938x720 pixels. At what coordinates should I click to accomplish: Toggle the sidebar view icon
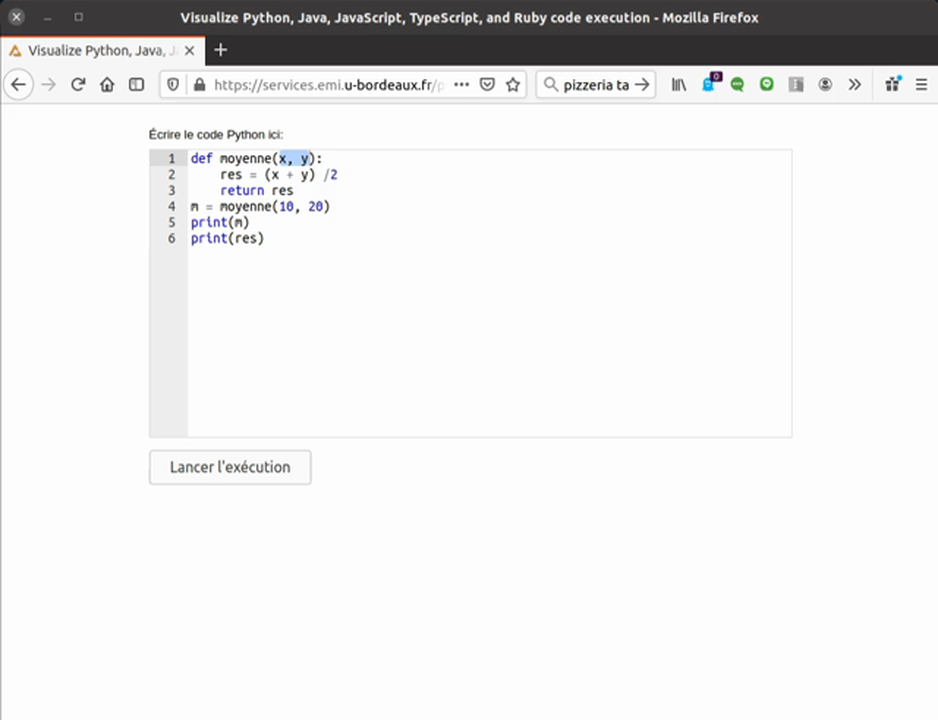click(x=136, y=85)
